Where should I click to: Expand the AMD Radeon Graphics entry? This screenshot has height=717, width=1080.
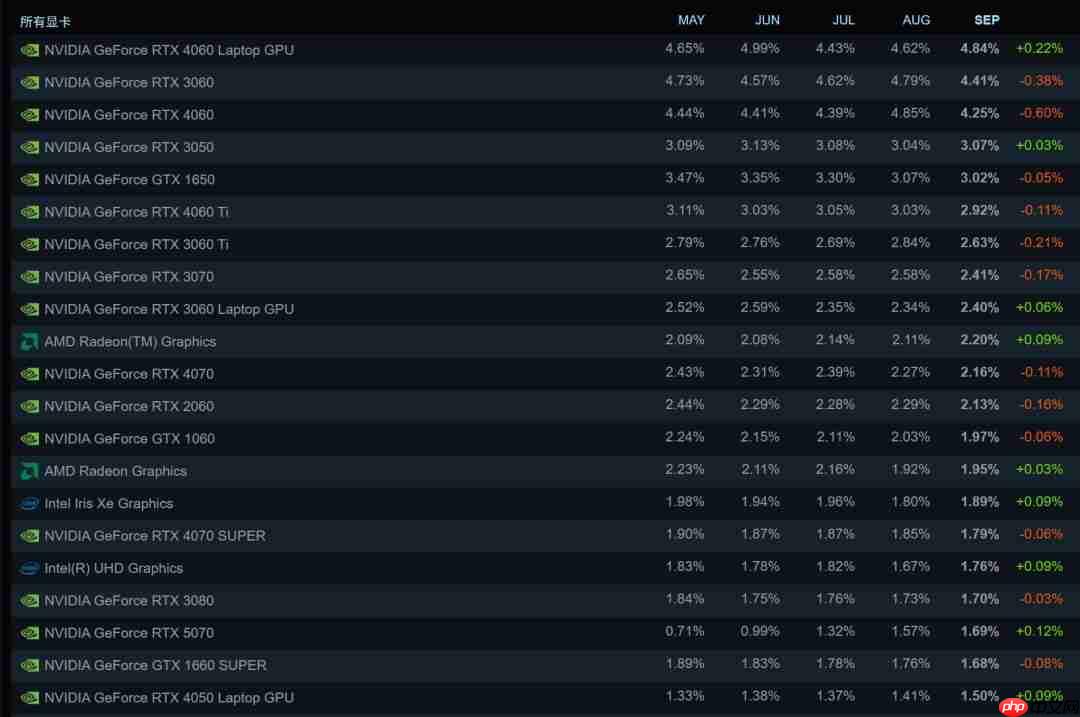point(115,470)
